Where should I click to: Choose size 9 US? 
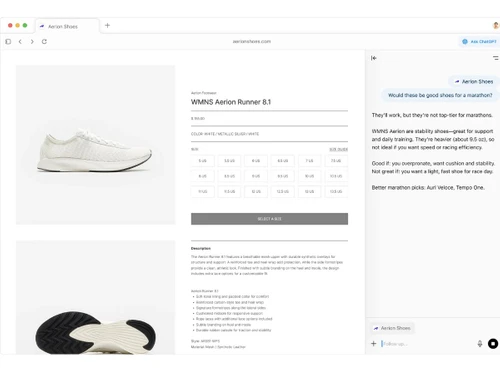tap(256, 176)
